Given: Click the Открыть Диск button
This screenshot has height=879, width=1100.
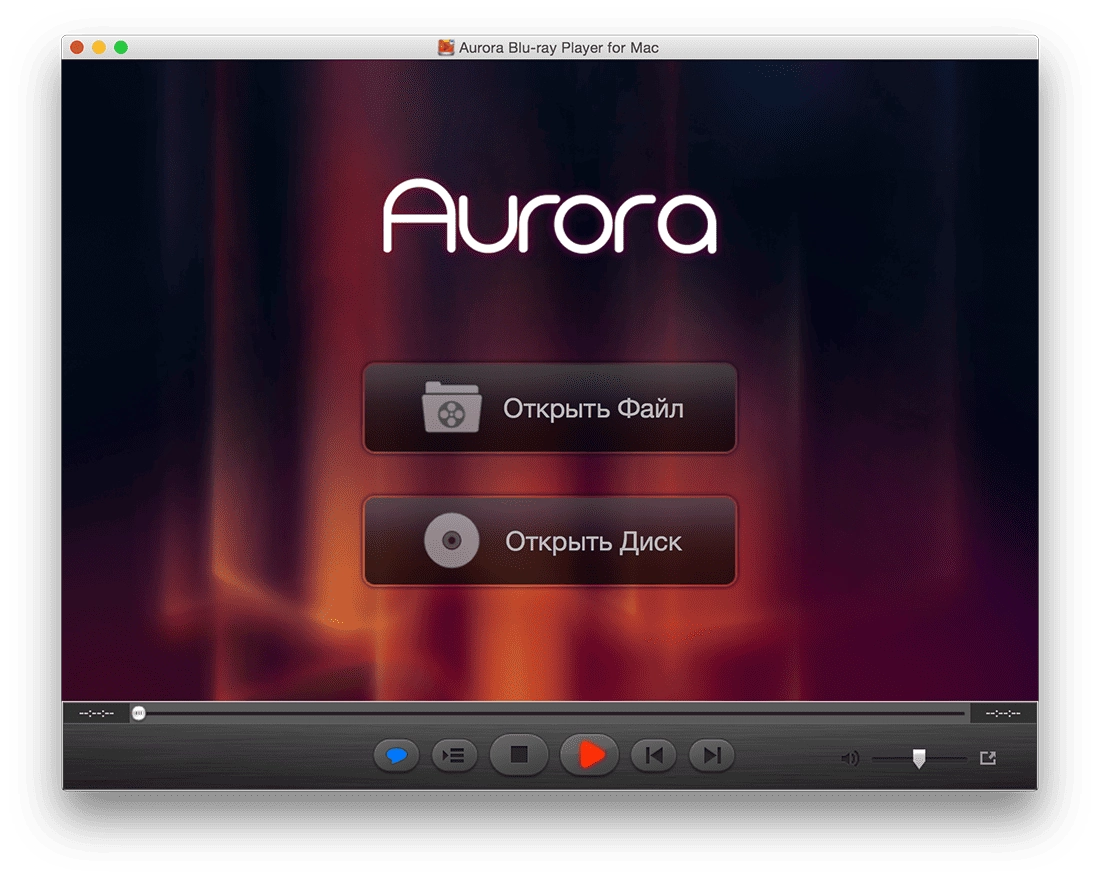Looking at the screenshot, I should (549, 541).
